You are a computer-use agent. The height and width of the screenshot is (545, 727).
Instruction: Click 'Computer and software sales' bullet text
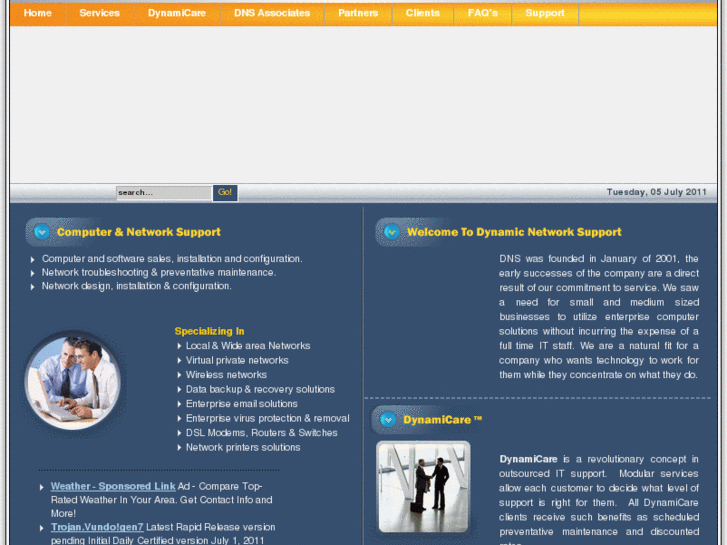[x=172, y=259]
